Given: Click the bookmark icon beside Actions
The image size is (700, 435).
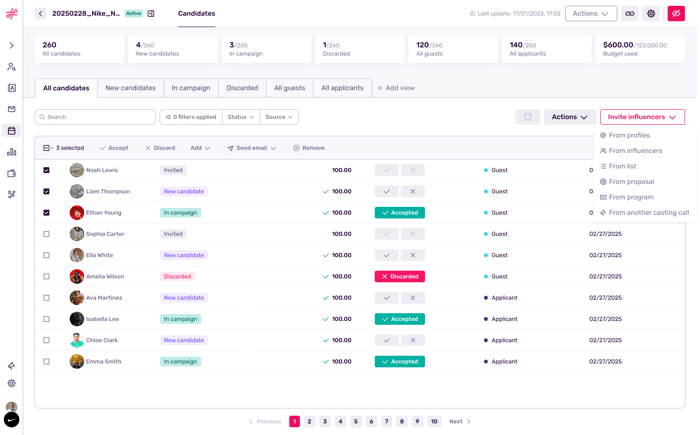Looking at the screenshot, I should click(x=528, y=117).
